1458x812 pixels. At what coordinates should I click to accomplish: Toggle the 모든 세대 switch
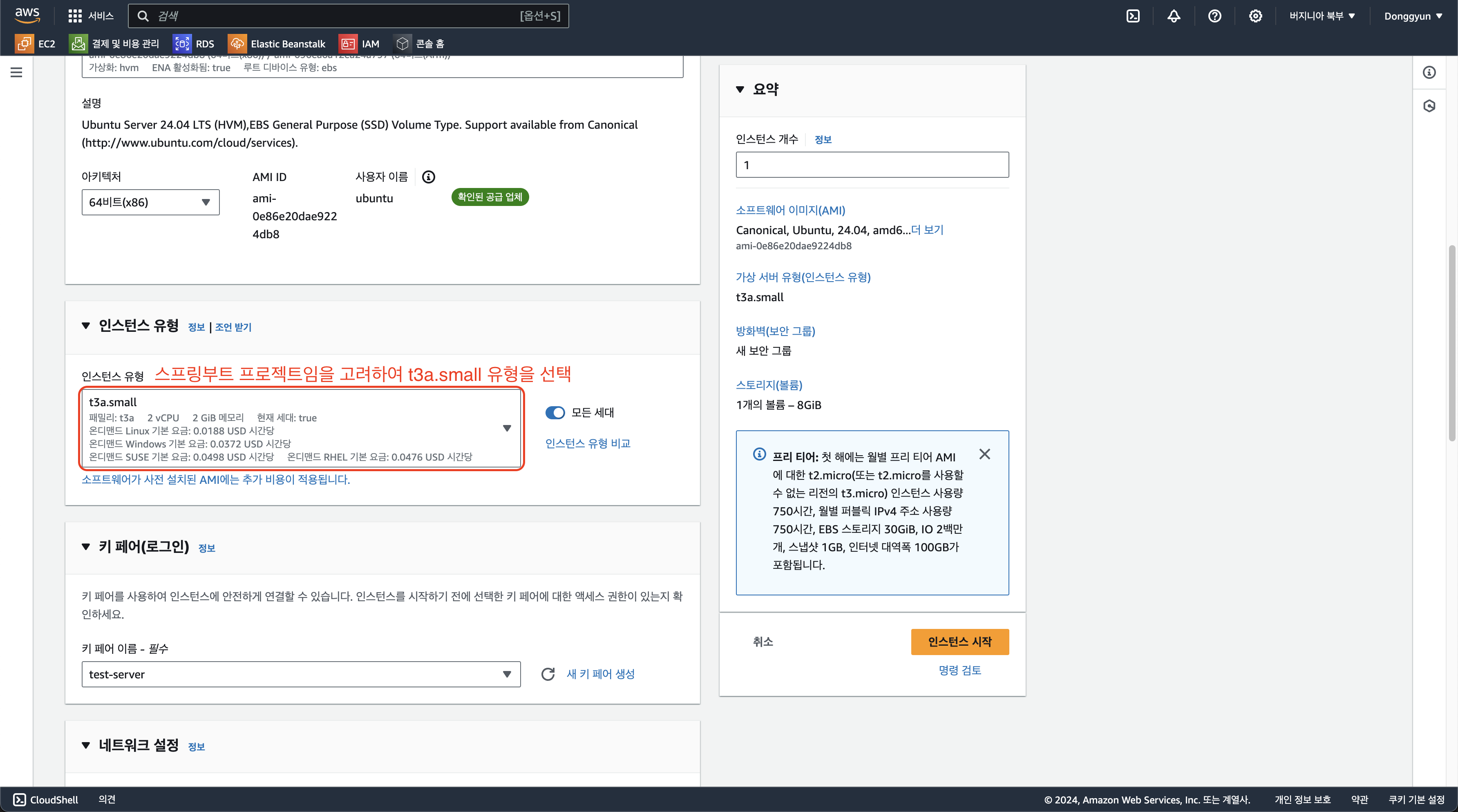coord(555,412)
